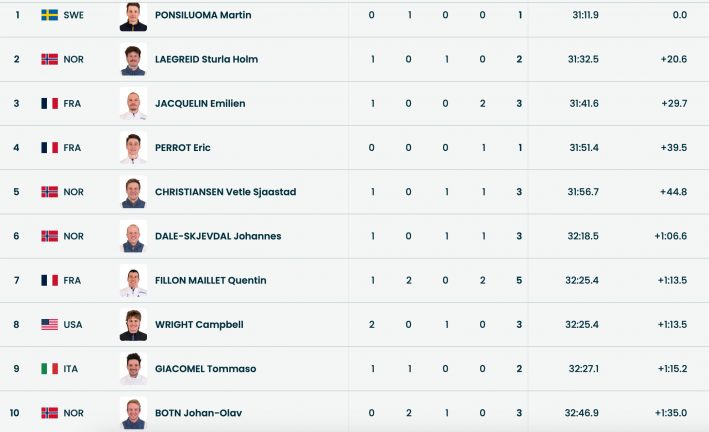Click DALE-SKJEVDAL Johannes name link

pyautogui.click(x=218, y=236)
